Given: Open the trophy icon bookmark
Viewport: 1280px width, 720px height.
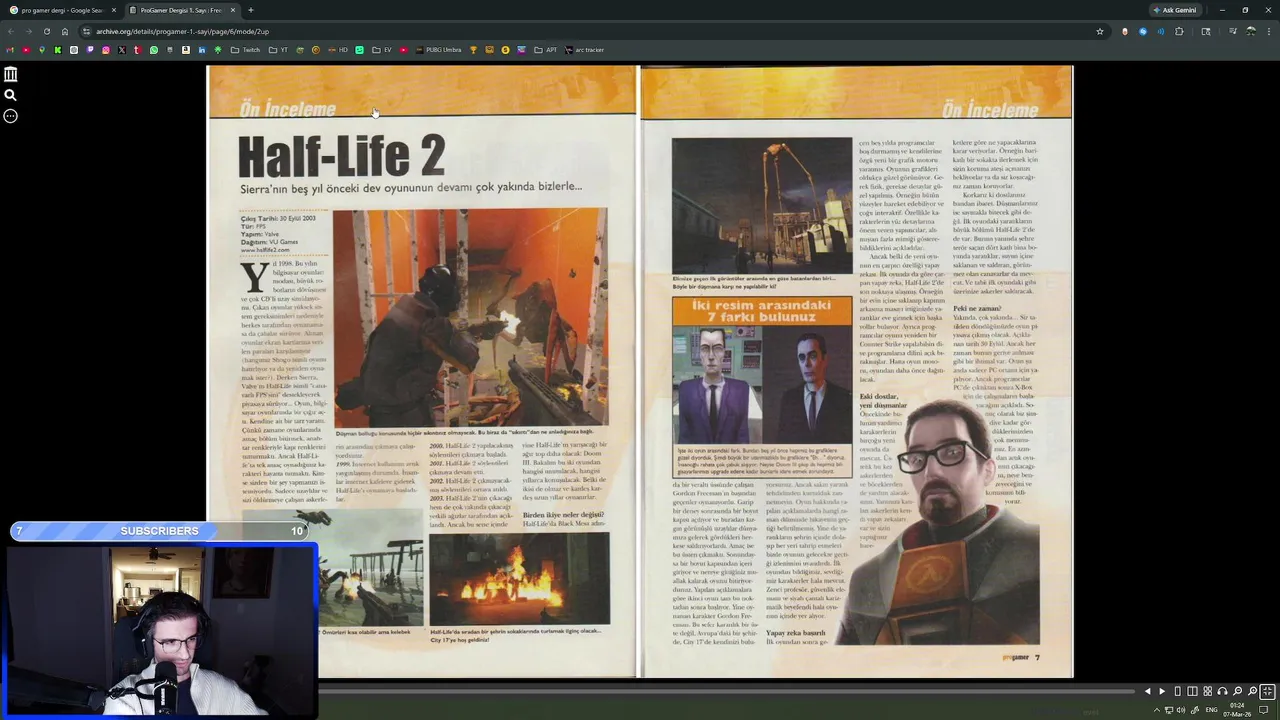Looking at the screenshot, I should click(473, 50).
